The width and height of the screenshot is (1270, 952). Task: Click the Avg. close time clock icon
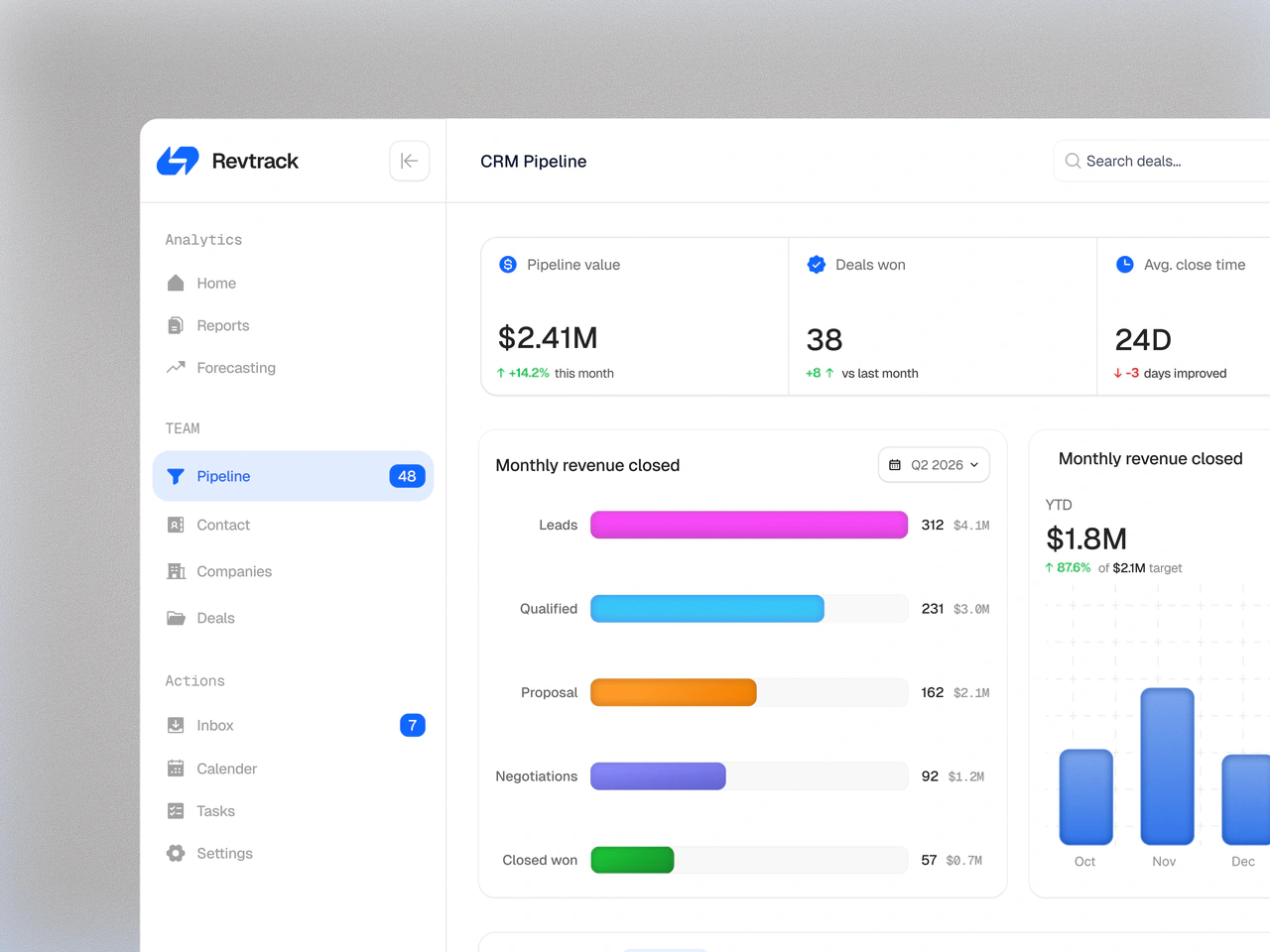pyautogui.click(x=1125, y=265)
